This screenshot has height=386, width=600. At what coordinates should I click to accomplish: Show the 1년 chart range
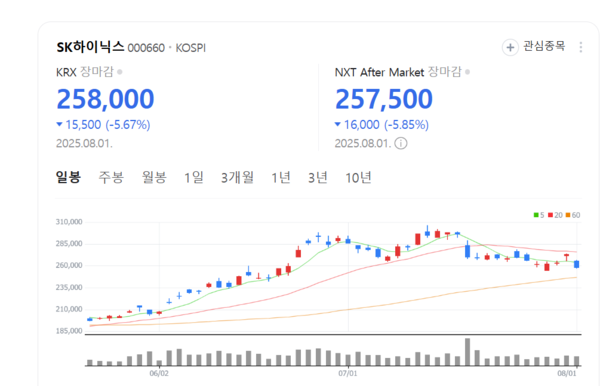(x=281, y=177)
